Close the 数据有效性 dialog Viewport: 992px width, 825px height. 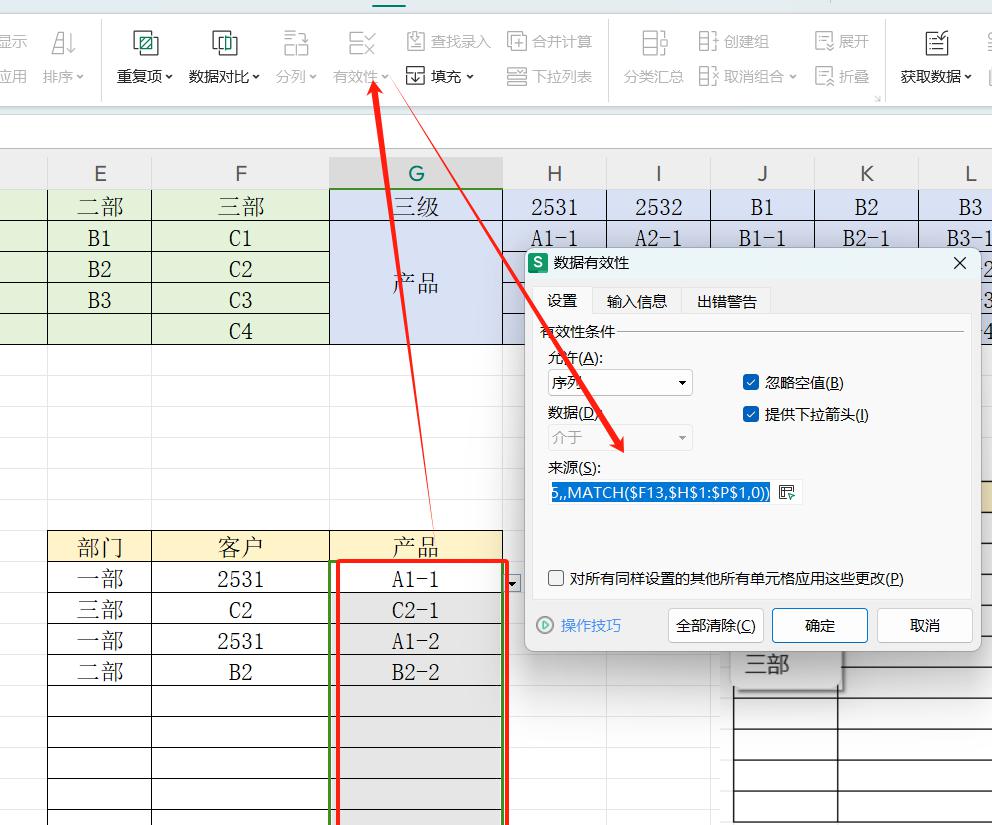point(960,263)
